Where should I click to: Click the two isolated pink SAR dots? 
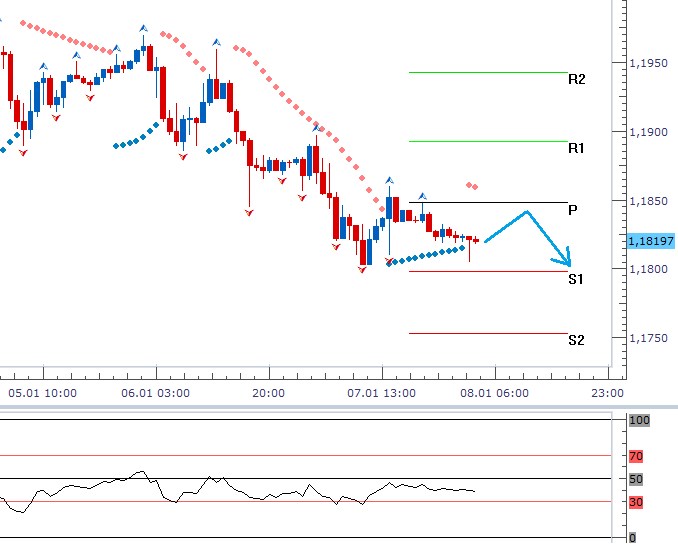(472, 185)
